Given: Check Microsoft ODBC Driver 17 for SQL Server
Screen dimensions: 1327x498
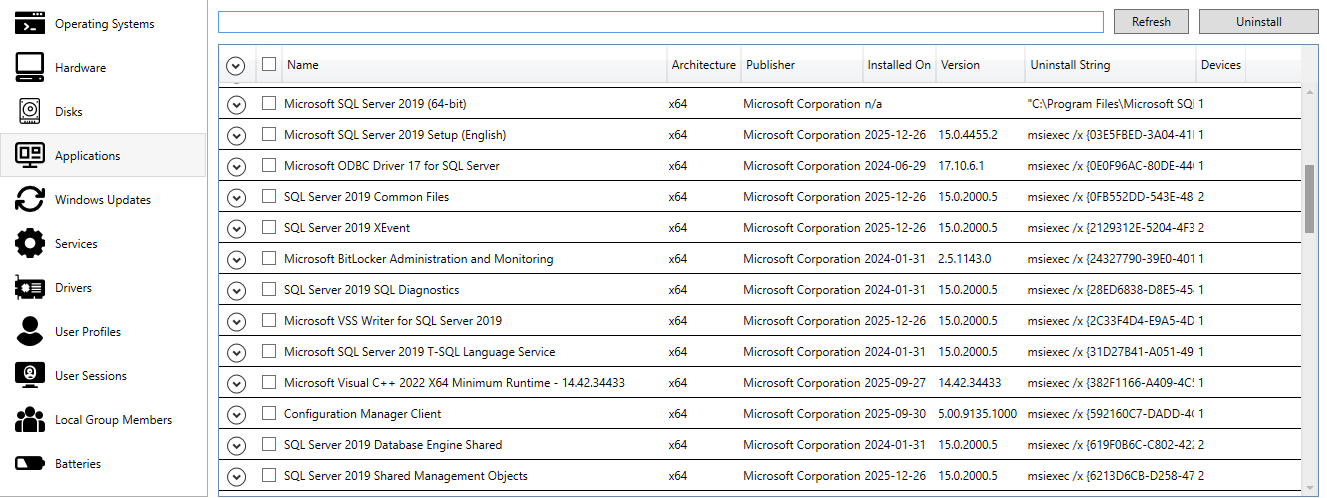Looking at the screenshot, I should click(269, 165).
